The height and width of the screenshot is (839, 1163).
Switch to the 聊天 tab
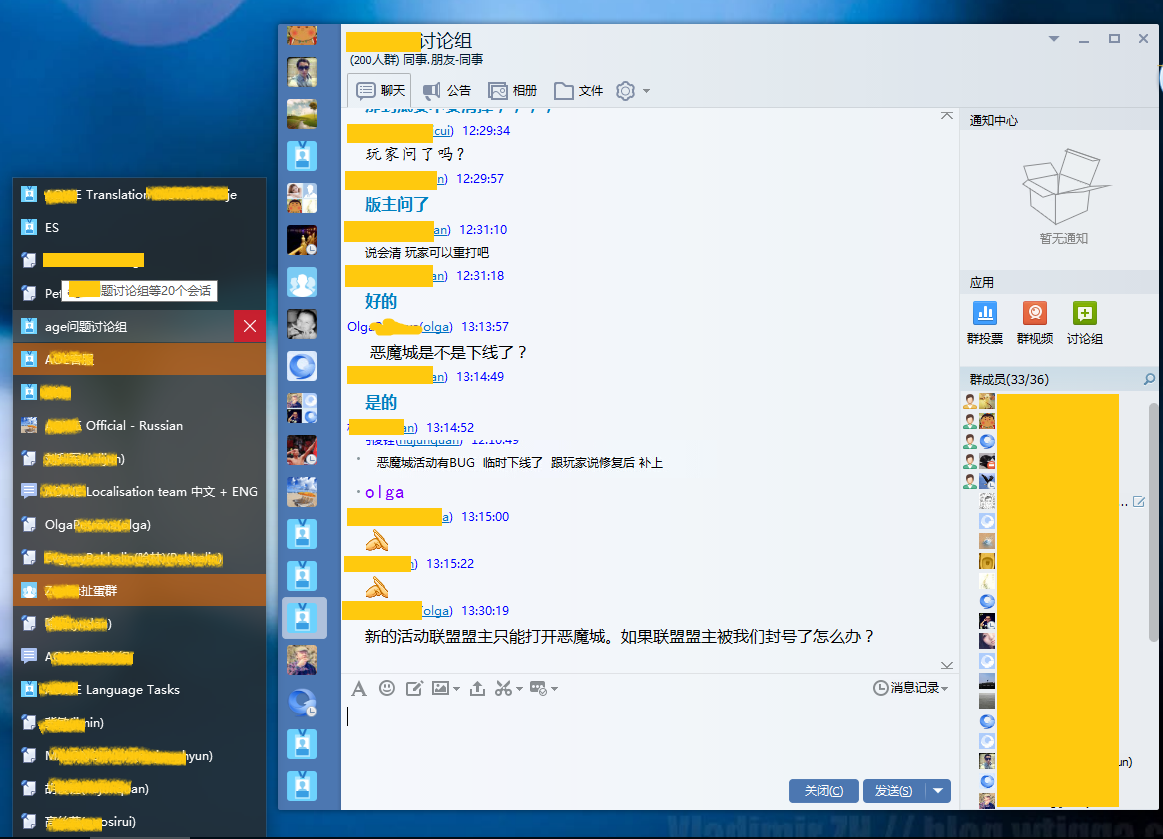pyautogui.click(x=380, y=91)
